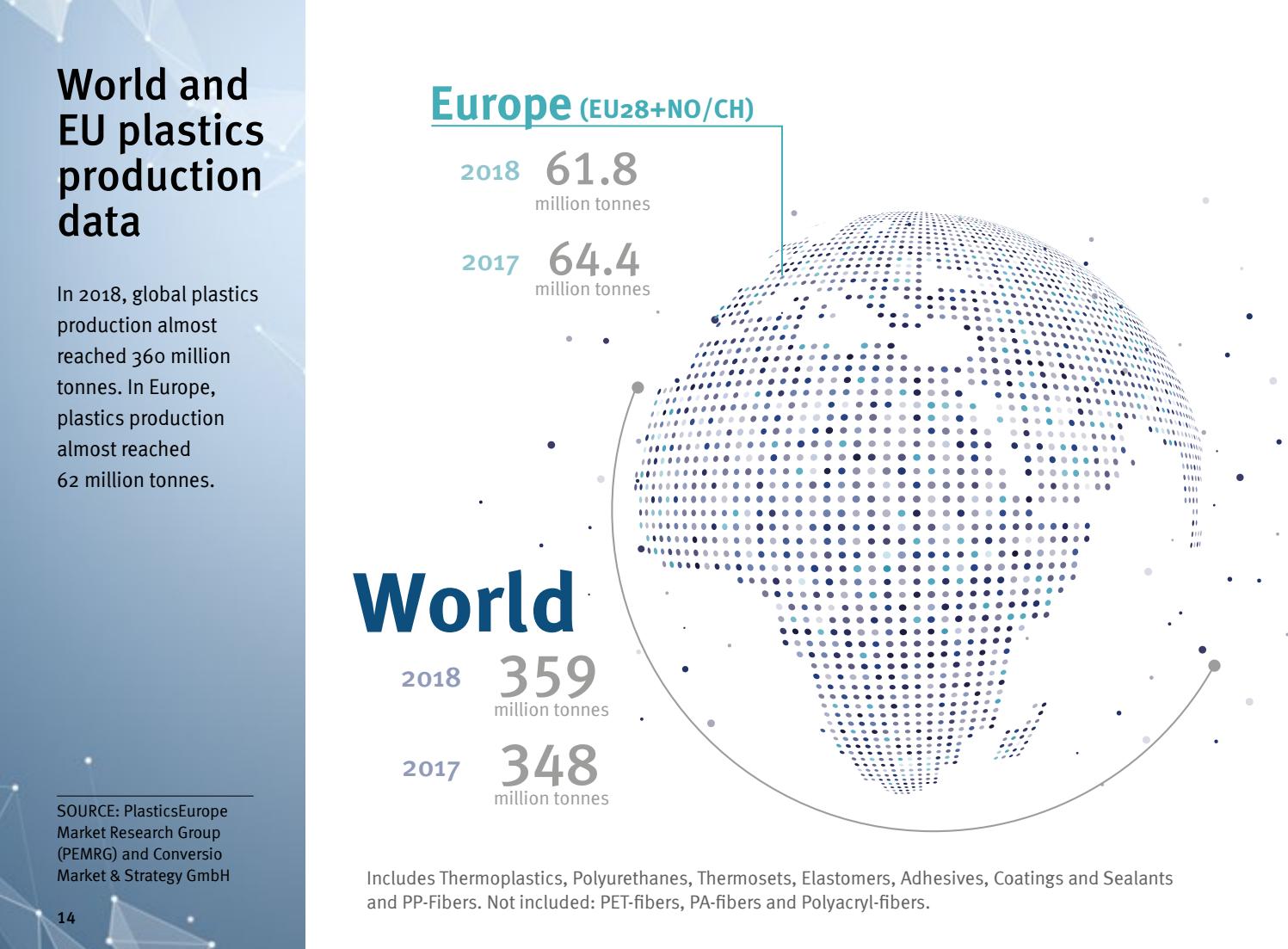This screenshot has height=949, width=1288.
Task: Click the intro paragraph about global plastics production
Action: pyautogui.click(x=157, y=383)
